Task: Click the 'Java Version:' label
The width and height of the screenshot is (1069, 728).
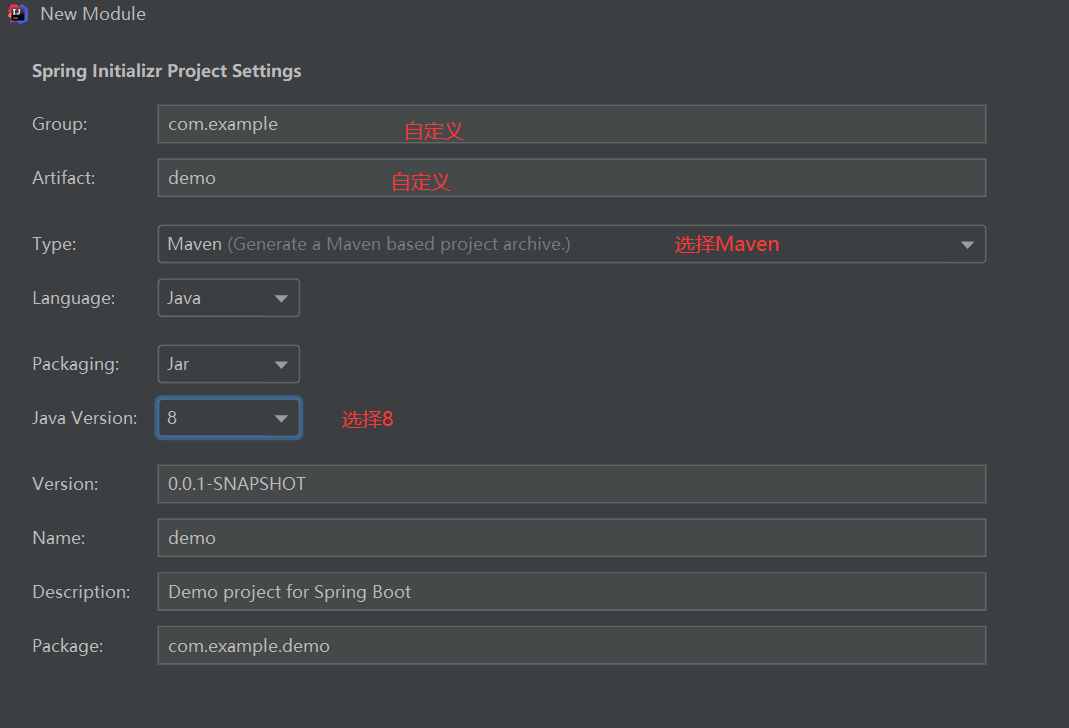Action: [x=85, y=418]
